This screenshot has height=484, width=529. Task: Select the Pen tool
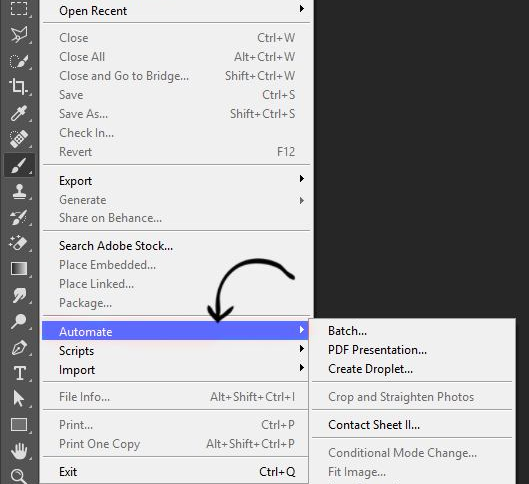19,347
